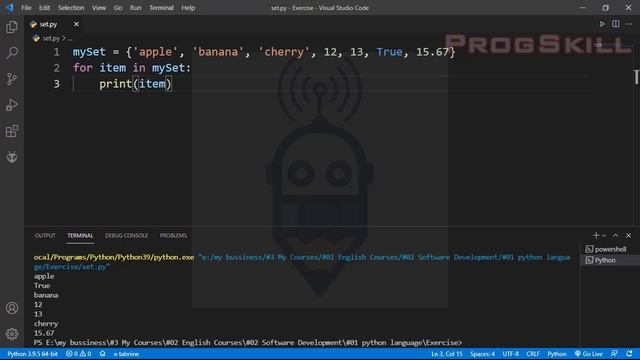Screen dimensions: 640x360
Task: Open the Go menu
Action: click(118, 8)
